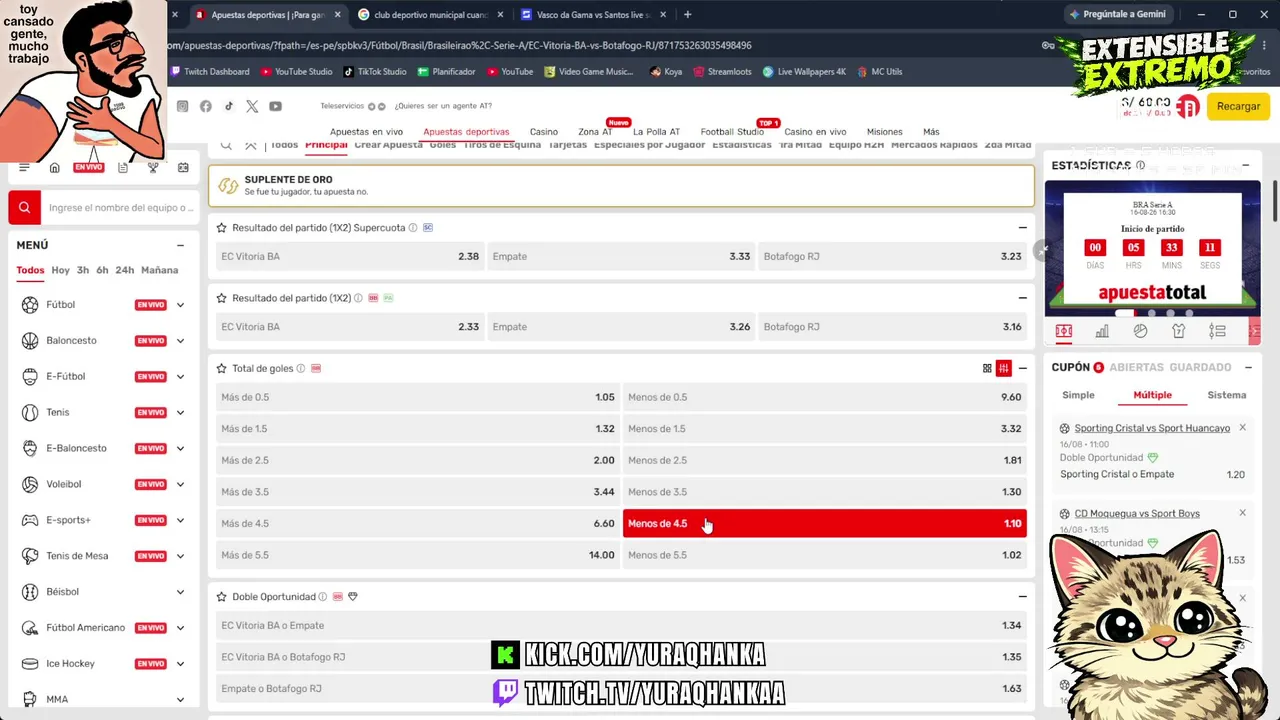Focus the team name search field
Screen dimensions: 1280x720
tap(121, 207)
